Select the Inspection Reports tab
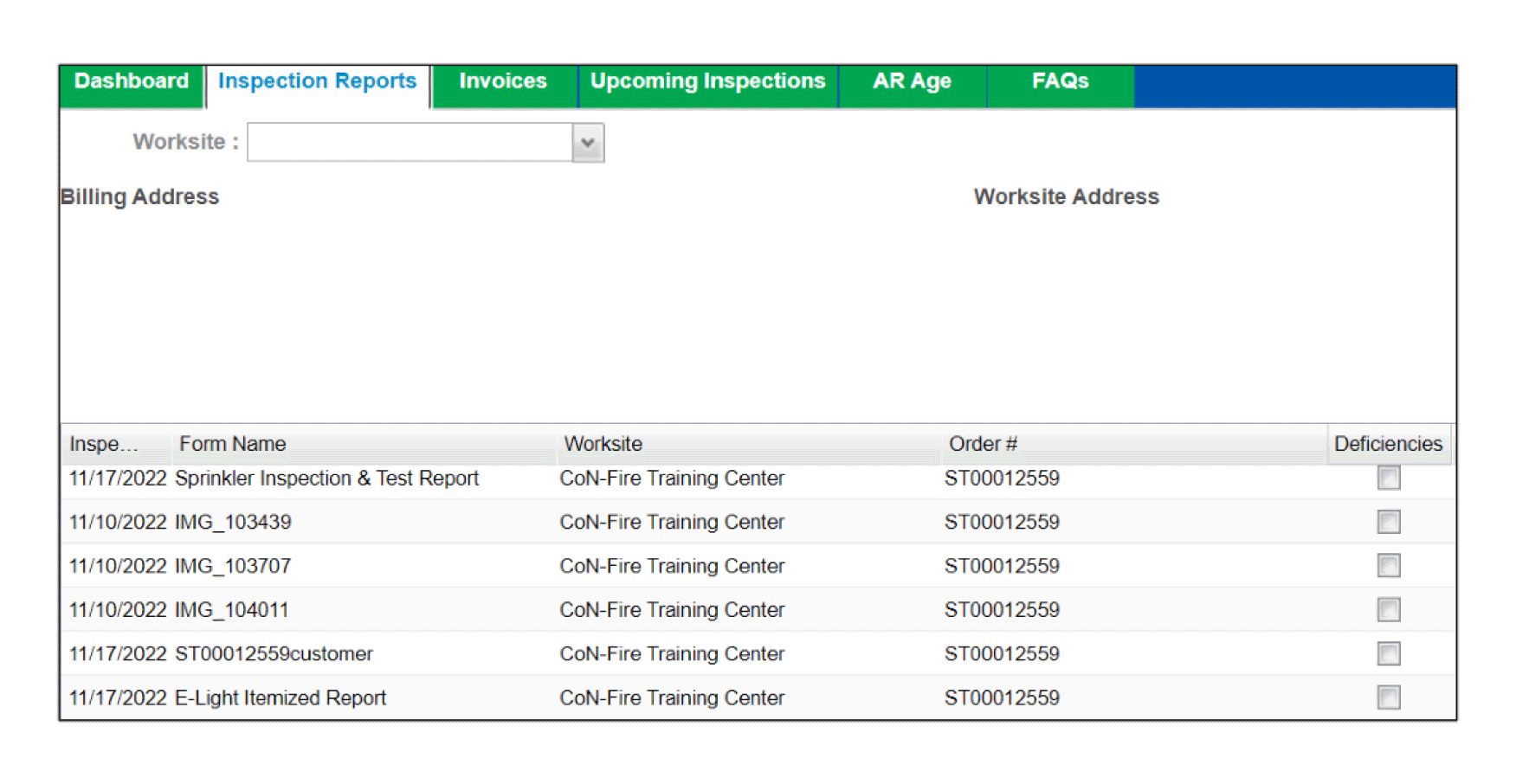 click(317, 82)
